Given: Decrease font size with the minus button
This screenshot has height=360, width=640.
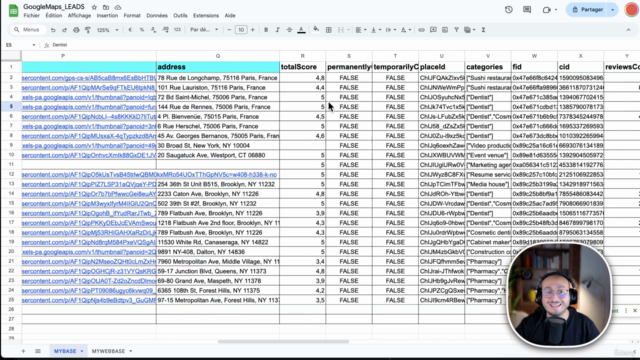Looking at the screenshot, I should pos(229,30).
